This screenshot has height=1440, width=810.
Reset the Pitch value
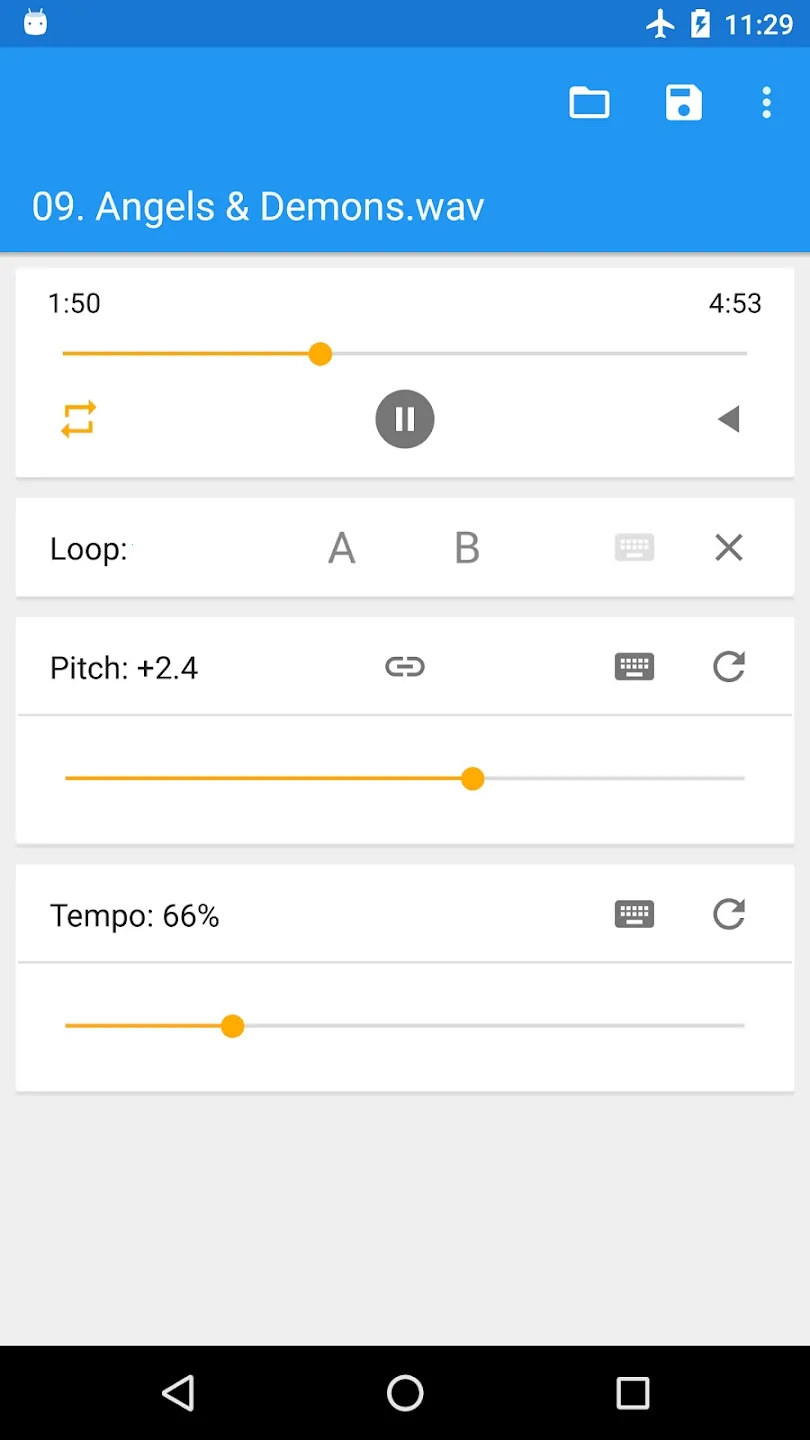point(729,667)
